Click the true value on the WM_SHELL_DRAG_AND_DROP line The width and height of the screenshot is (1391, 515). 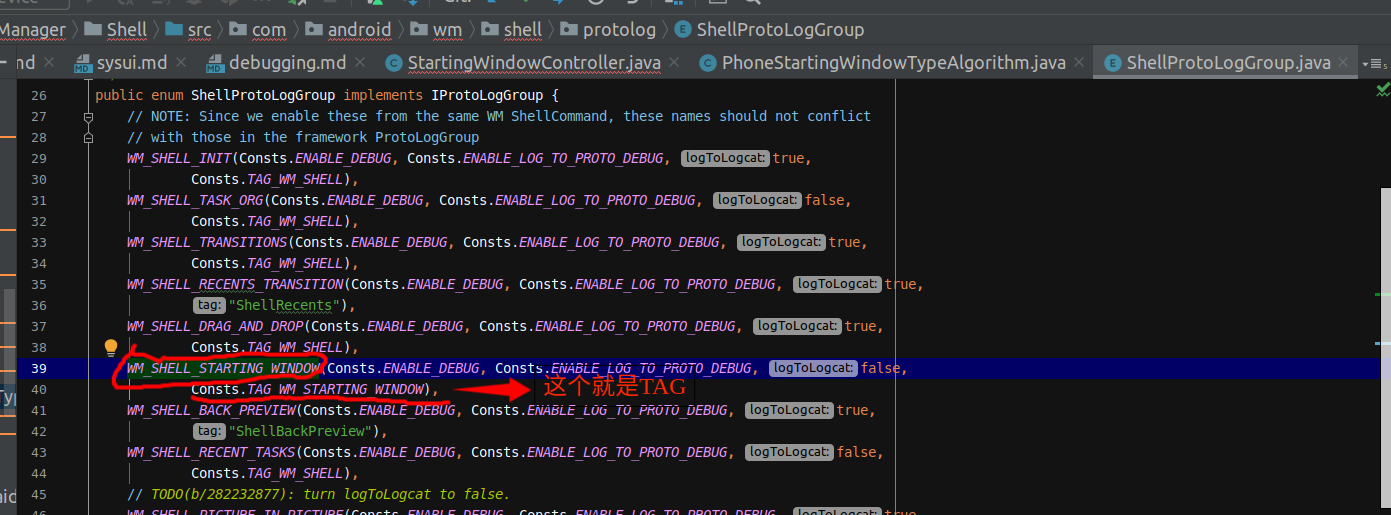(861, 326)
